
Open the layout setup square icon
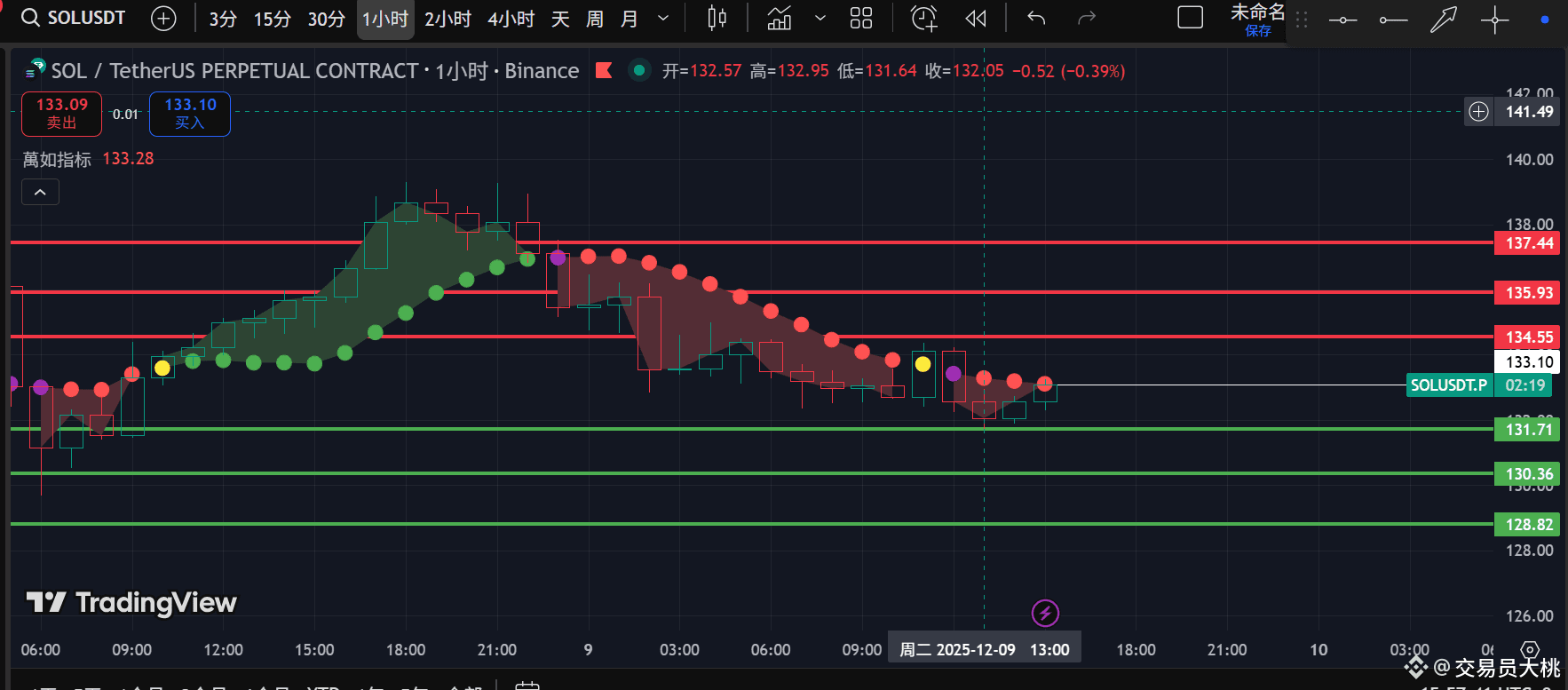coord(1190,18)
